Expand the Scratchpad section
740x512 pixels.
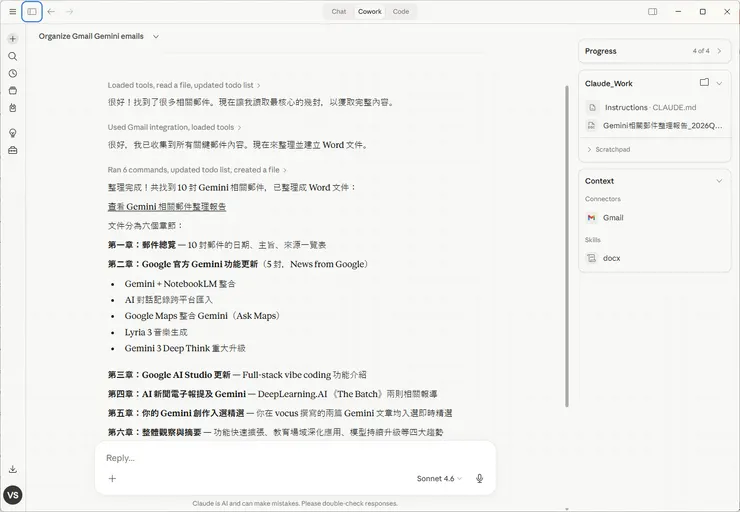[x=608, y=149]
